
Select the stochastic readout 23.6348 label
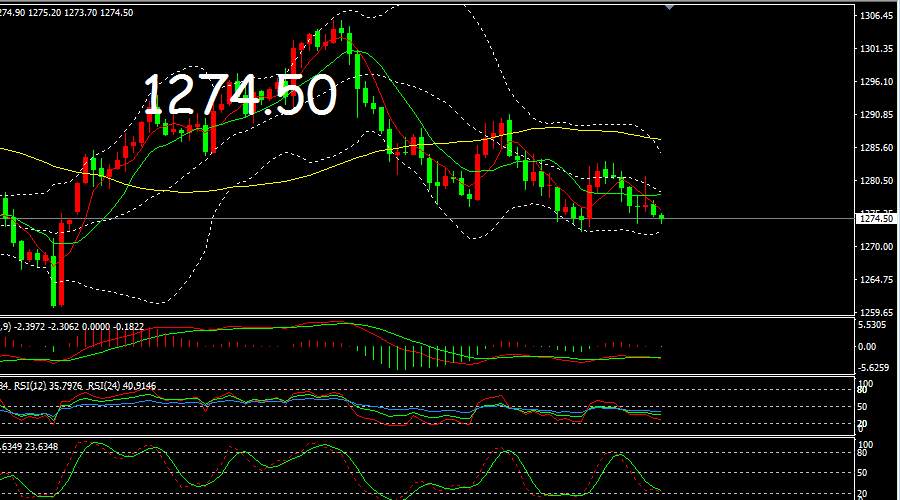coord(41,447)
